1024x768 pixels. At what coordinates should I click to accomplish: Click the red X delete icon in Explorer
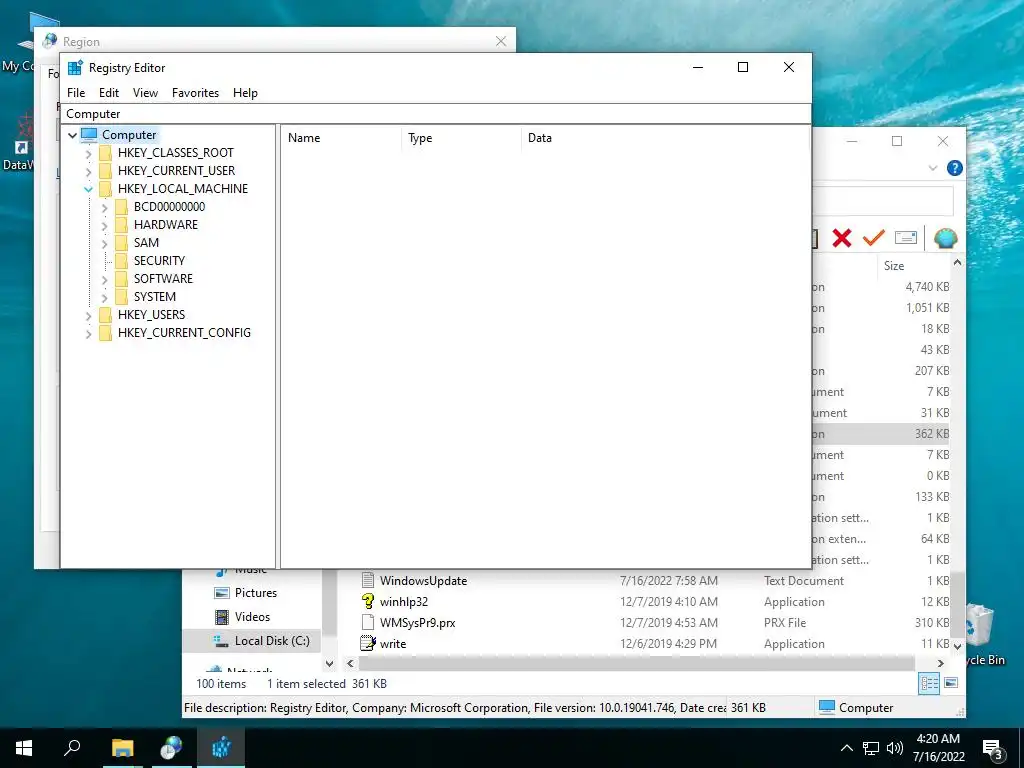tap(842, 238)
